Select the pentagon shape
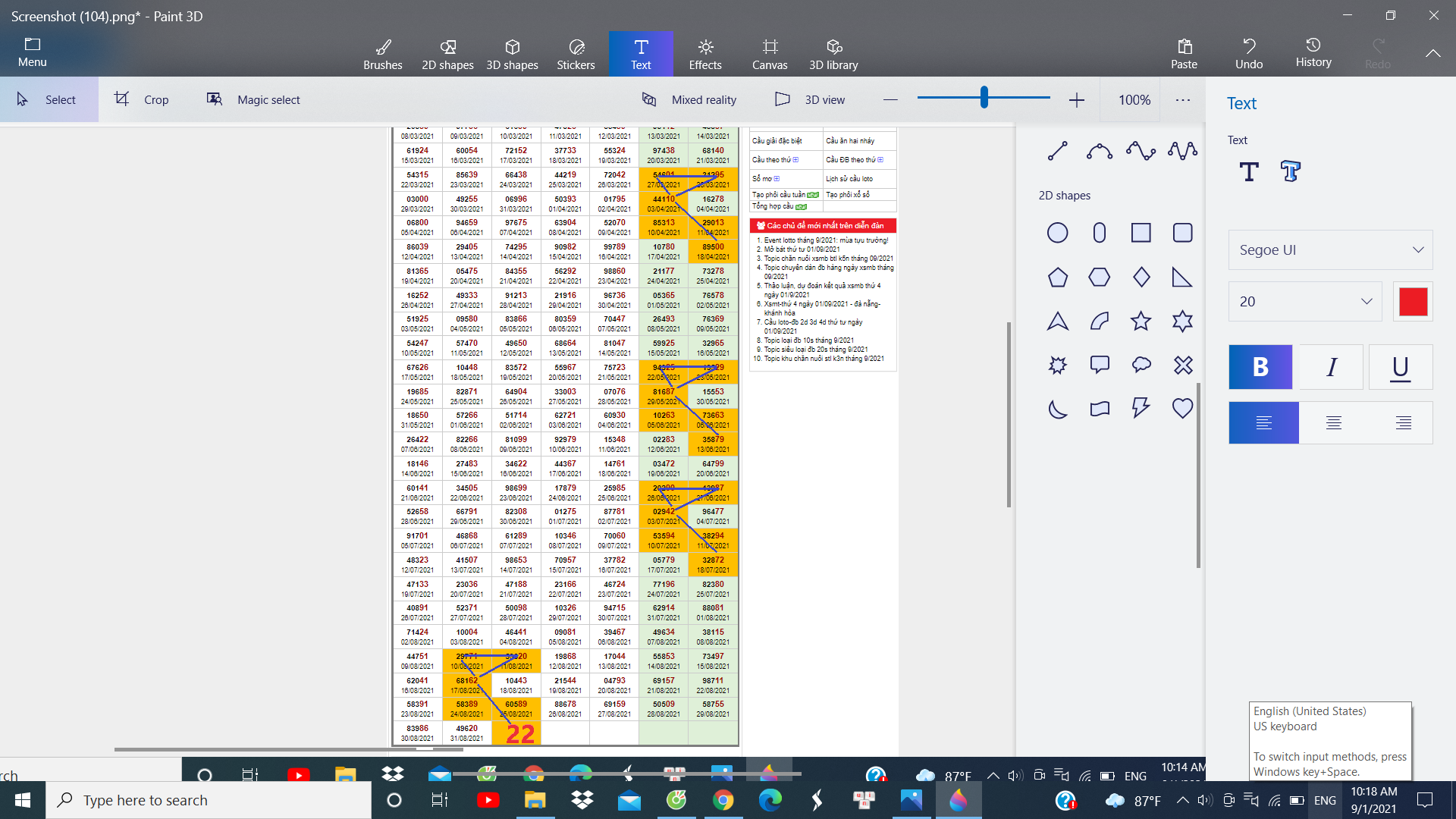 (x=1057, y=278)
